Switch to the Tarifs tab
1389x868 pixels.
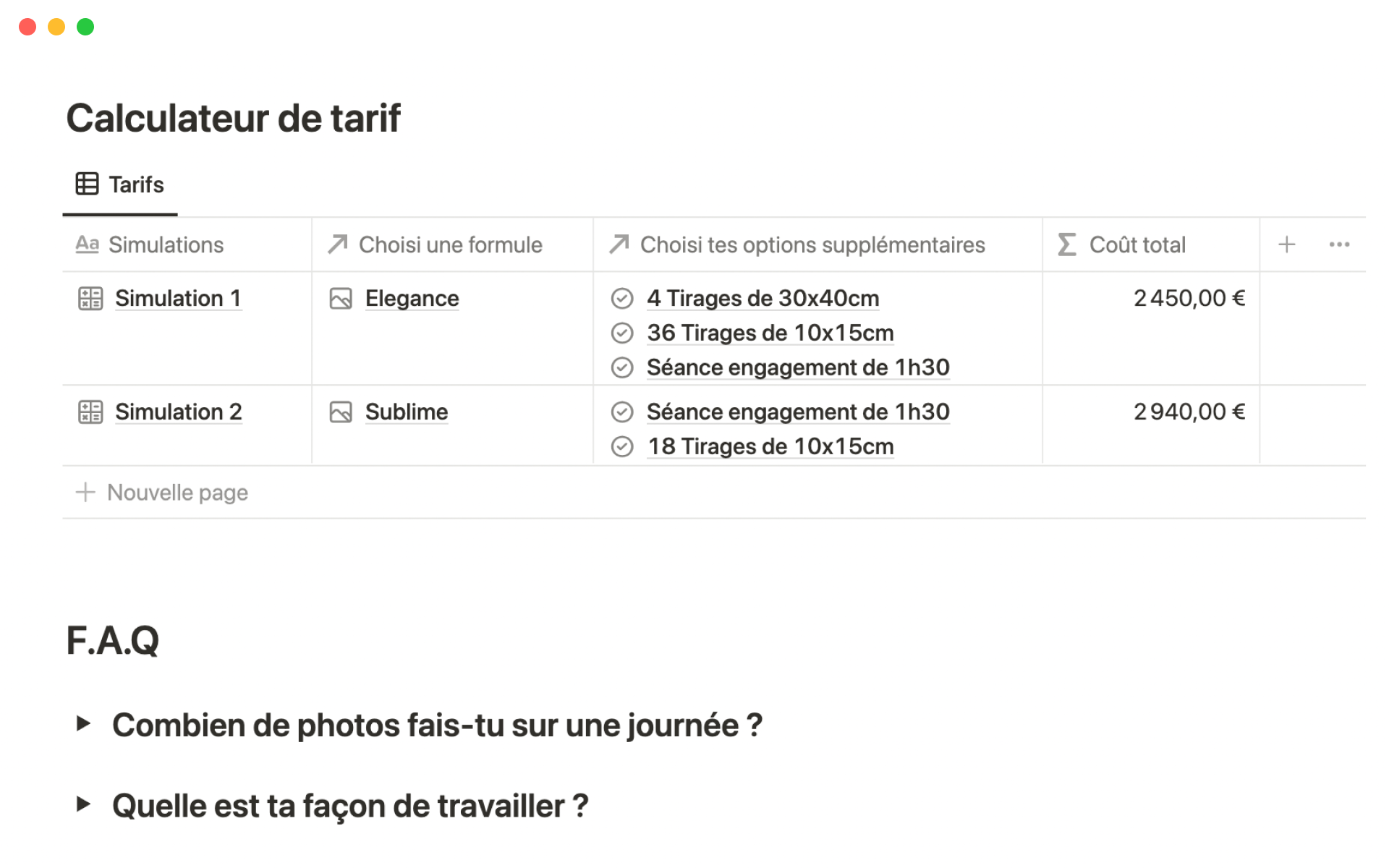(x=136, y=184)
